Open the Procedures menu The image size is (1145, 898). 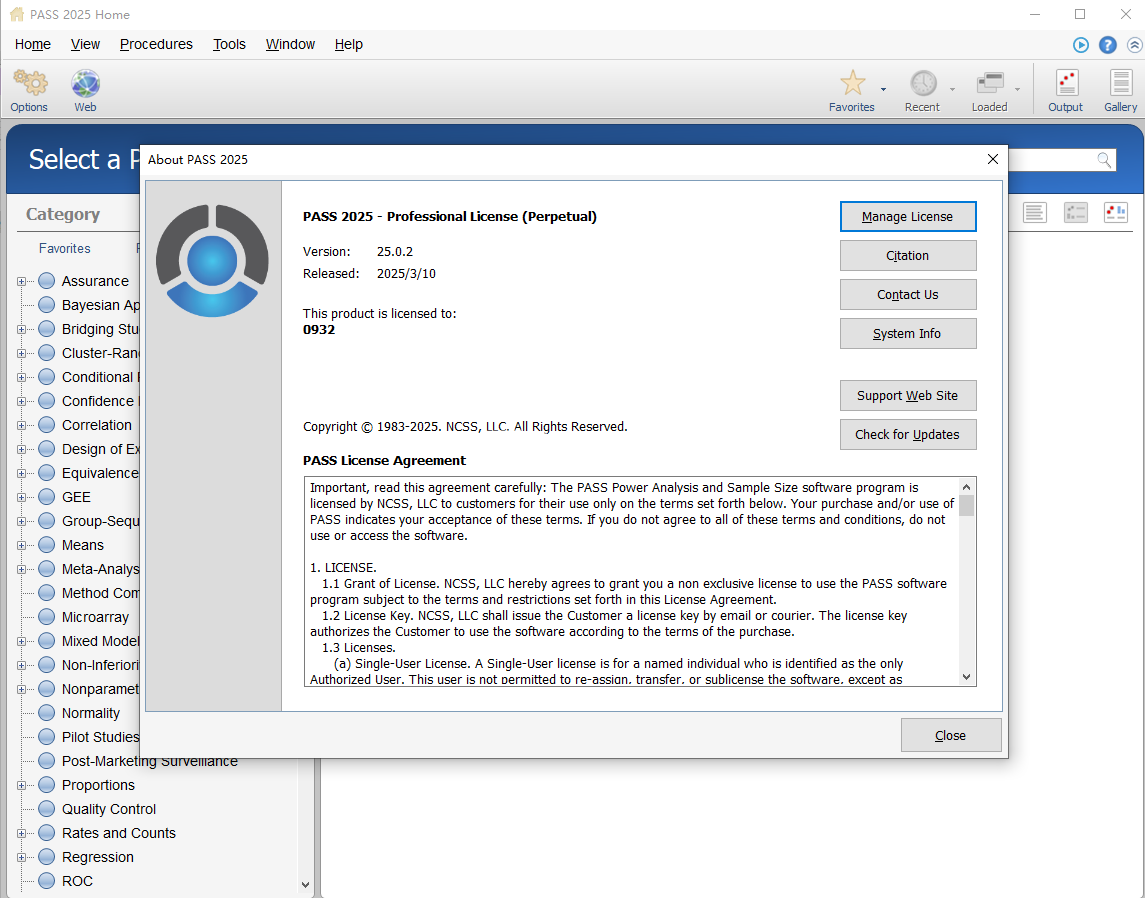(156, 45)
